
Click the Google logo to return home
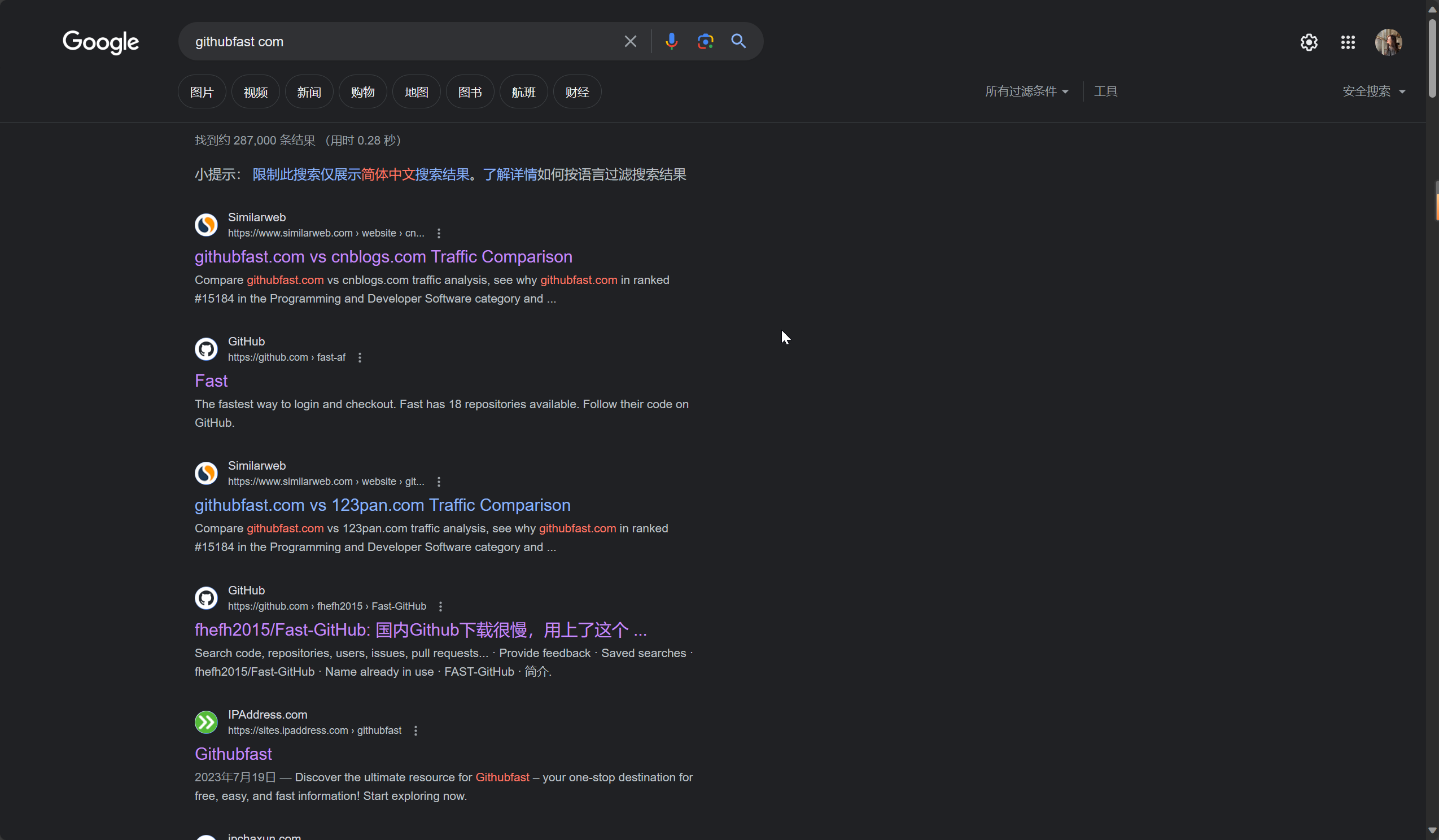100,42
